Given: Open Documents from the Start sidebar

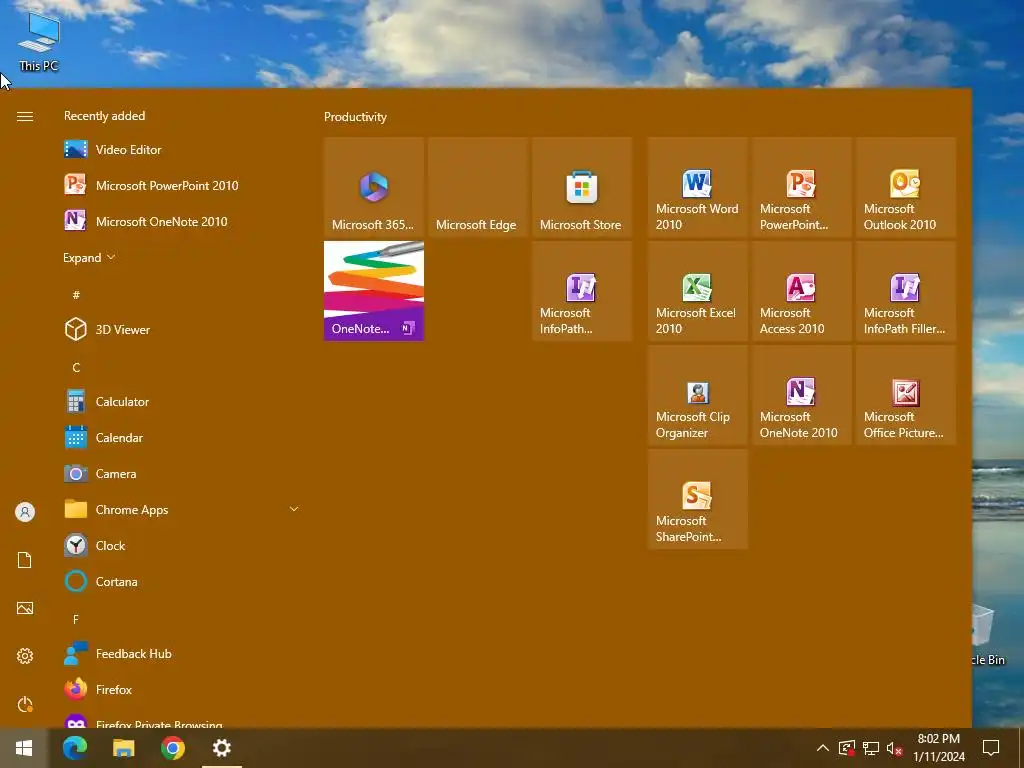Looking at the screenshot, I should point(25,560).
